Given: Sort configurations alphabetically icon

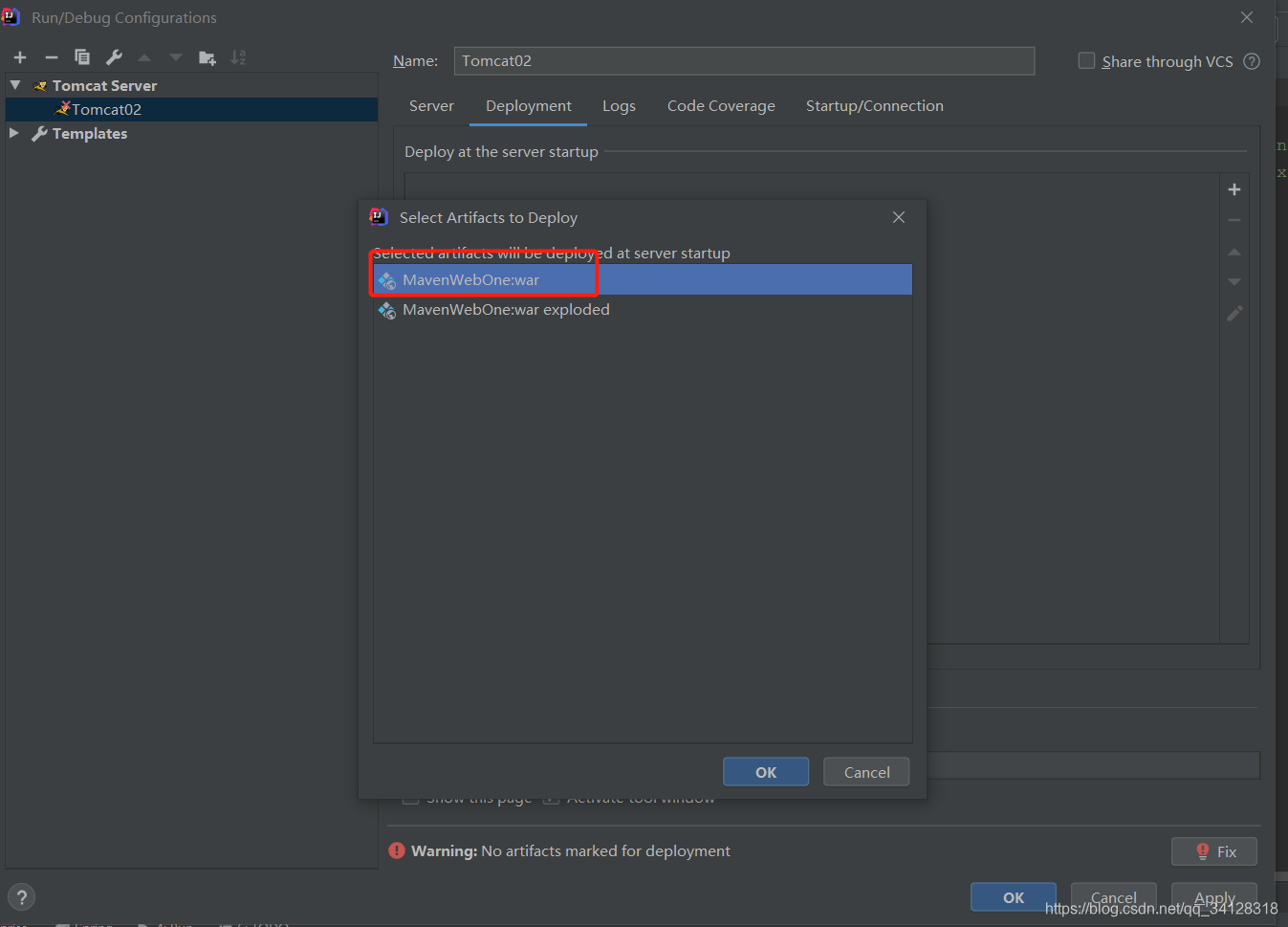Looking at the screenshot, I should pos(238,57).
